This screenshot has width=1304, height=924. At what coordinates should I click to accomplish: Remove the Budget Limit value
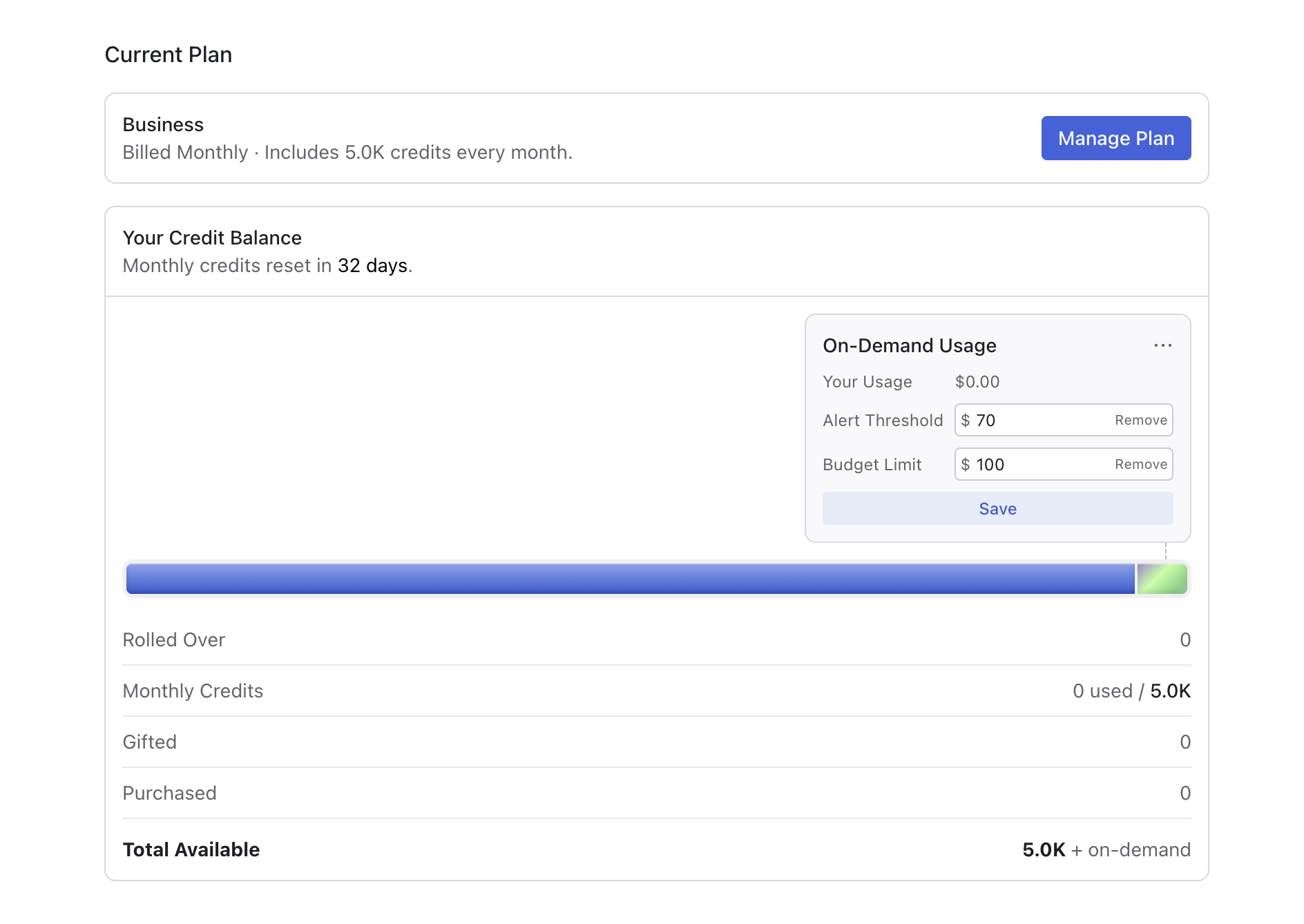click(1140, 464)
